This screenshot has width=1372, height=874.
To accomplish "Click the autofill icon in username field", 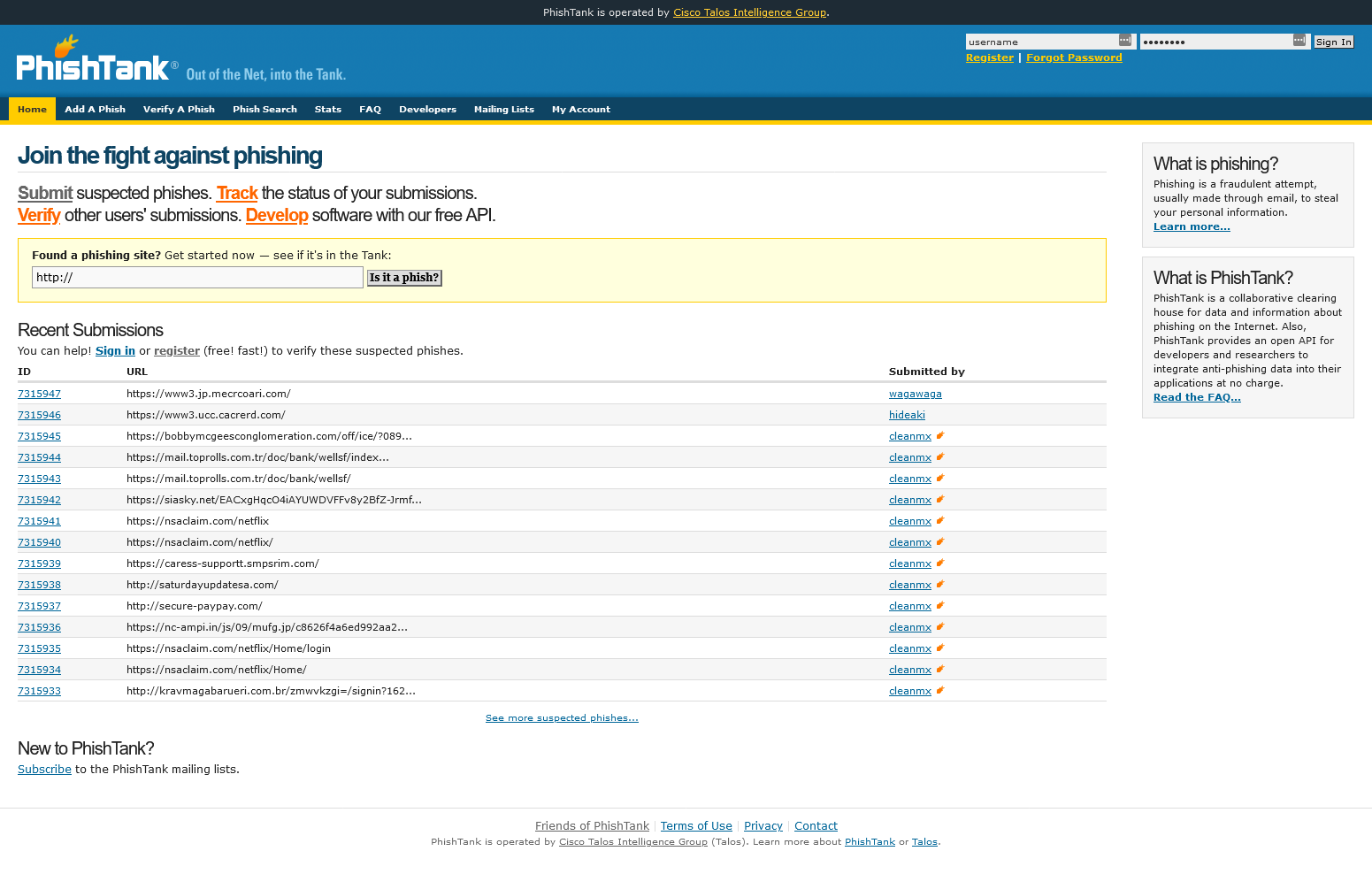I will pos(1124,41).
